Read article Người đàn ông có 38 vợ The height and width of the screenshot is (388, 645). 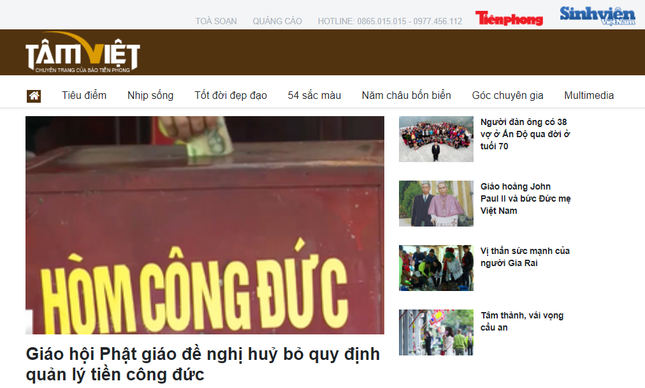[525, 134]
